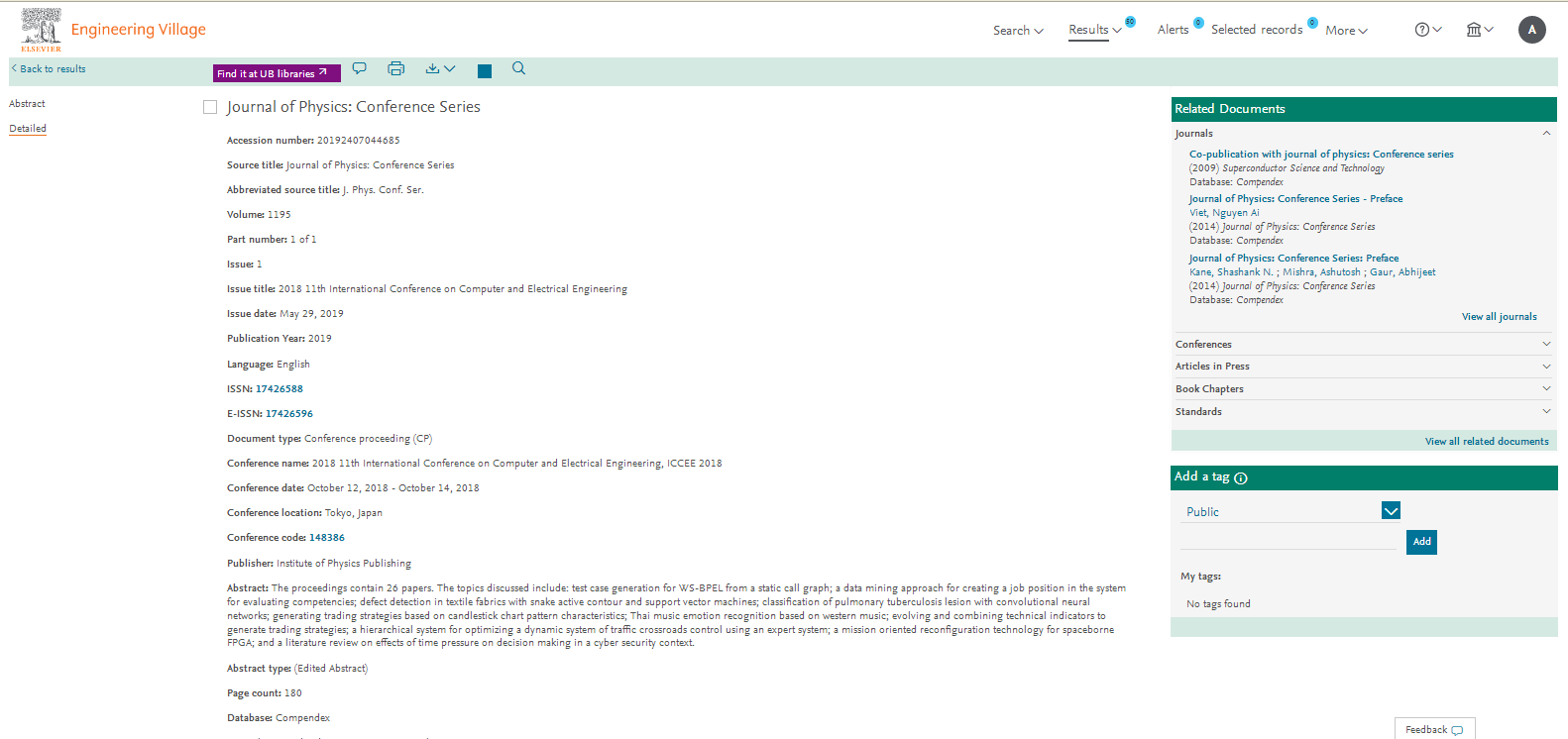Click the info icon beside Add a tag
This screenshot has width=1568, height=739.
pyautogui.click(x=1241, y=478)
